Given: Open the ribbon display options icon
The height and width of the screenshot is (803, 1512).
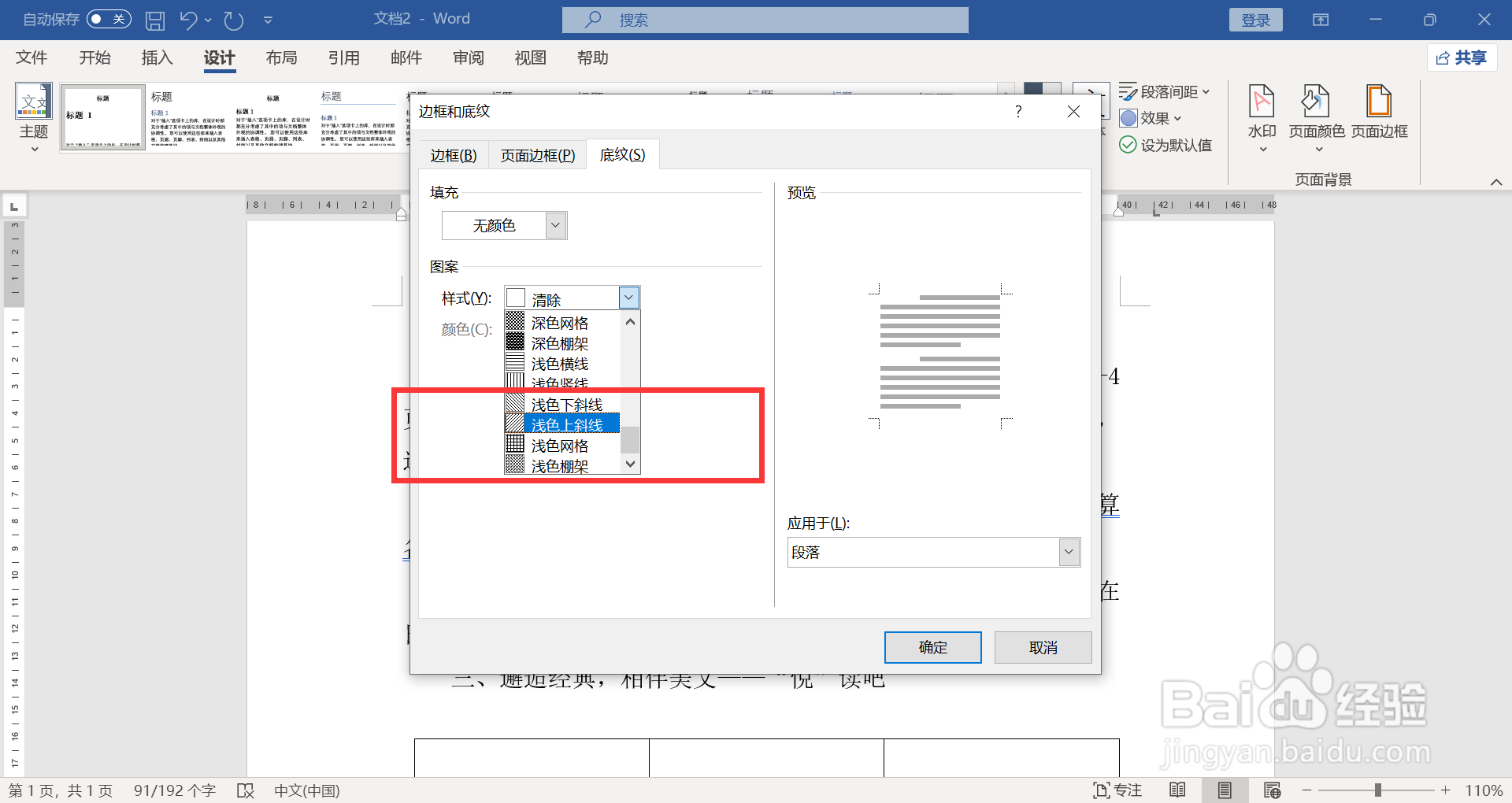Looking at the screenshot, I should coord(1321,20).
